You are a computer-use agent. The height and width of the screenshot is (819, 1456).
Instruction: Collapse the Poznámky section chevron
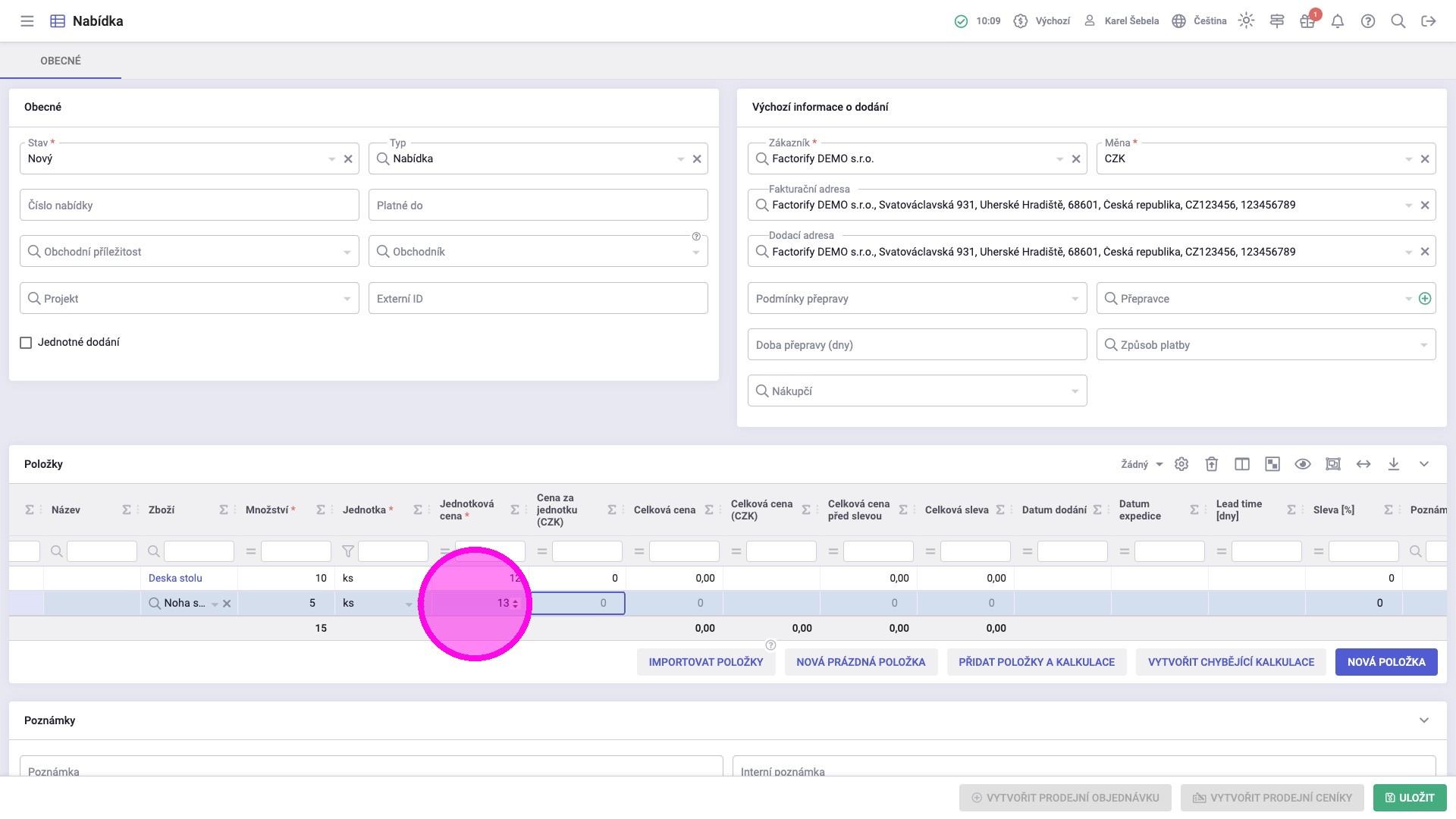click(x=1424, y=720)
